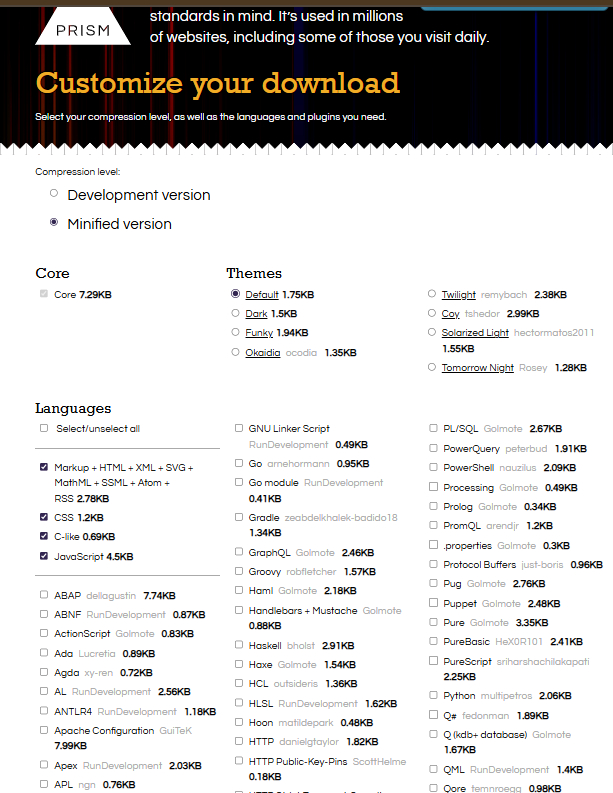Screen dimensions: 613x793
Task: Select the Minified version option
Action: 54,223
